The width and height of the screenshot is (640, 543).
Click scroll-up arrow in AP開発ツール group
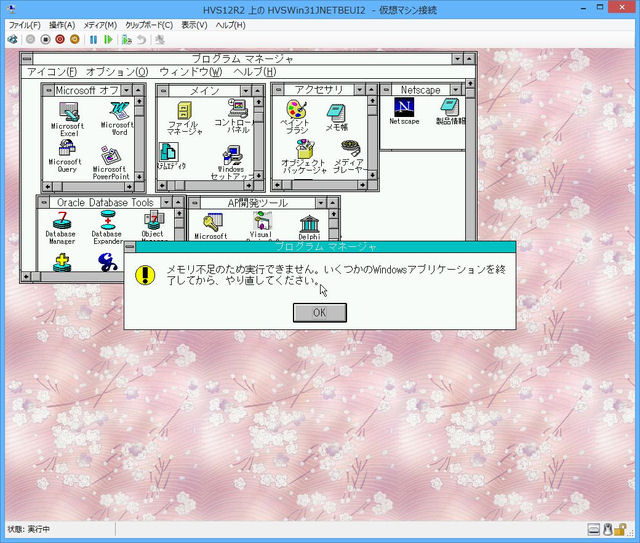[x=333, y=214]
